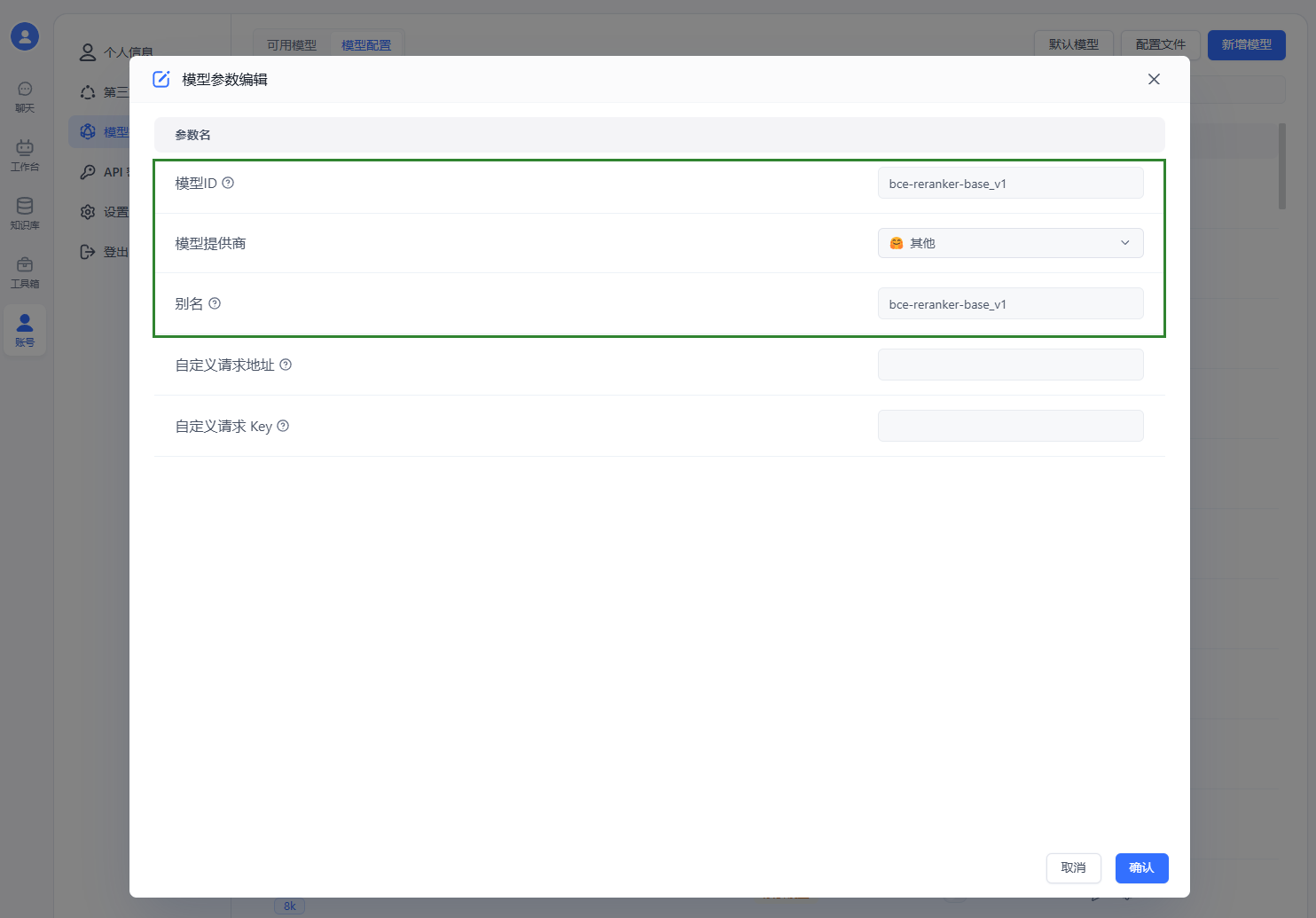The image size is (1316, 918).
Task: Click the 模型提供商 label text
Action: pos(210,243)
